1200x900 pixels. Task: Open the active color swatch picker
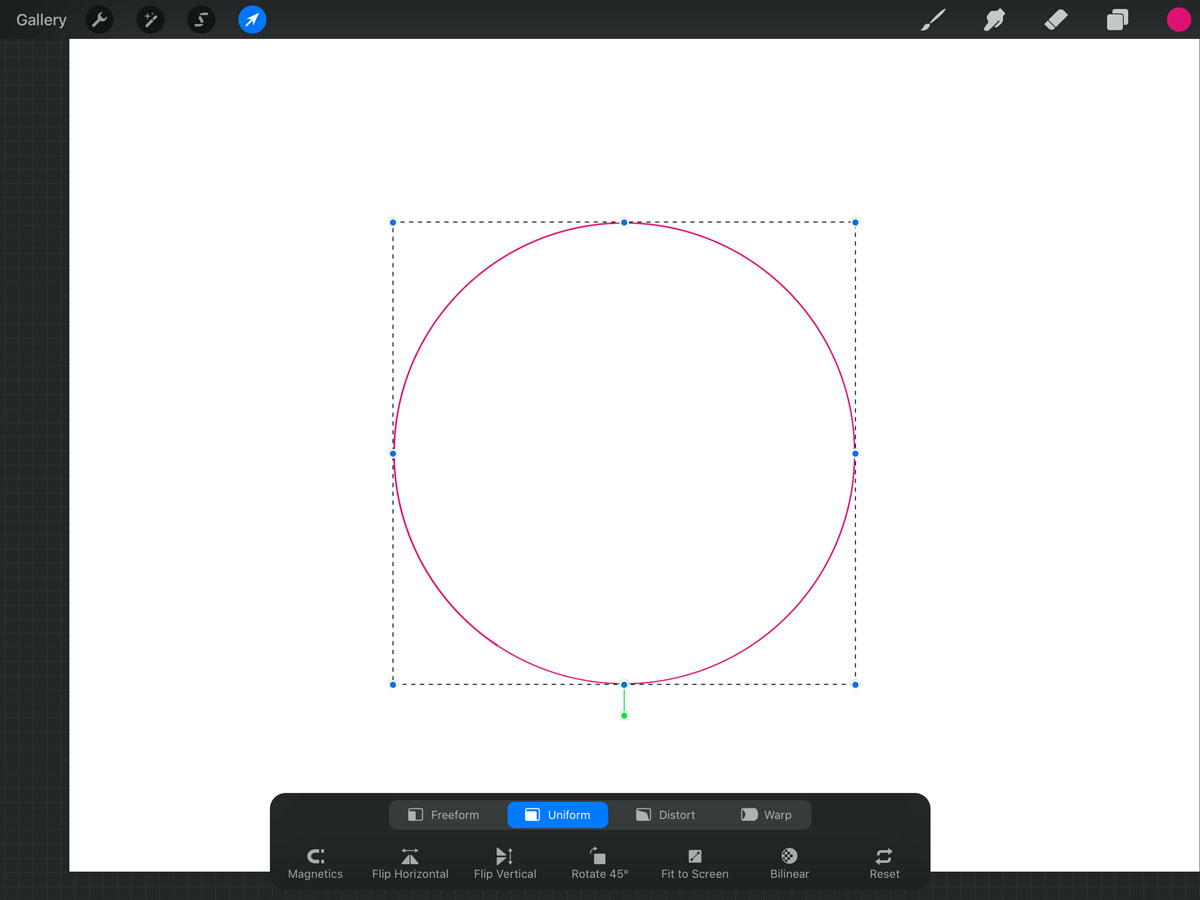1178,19
